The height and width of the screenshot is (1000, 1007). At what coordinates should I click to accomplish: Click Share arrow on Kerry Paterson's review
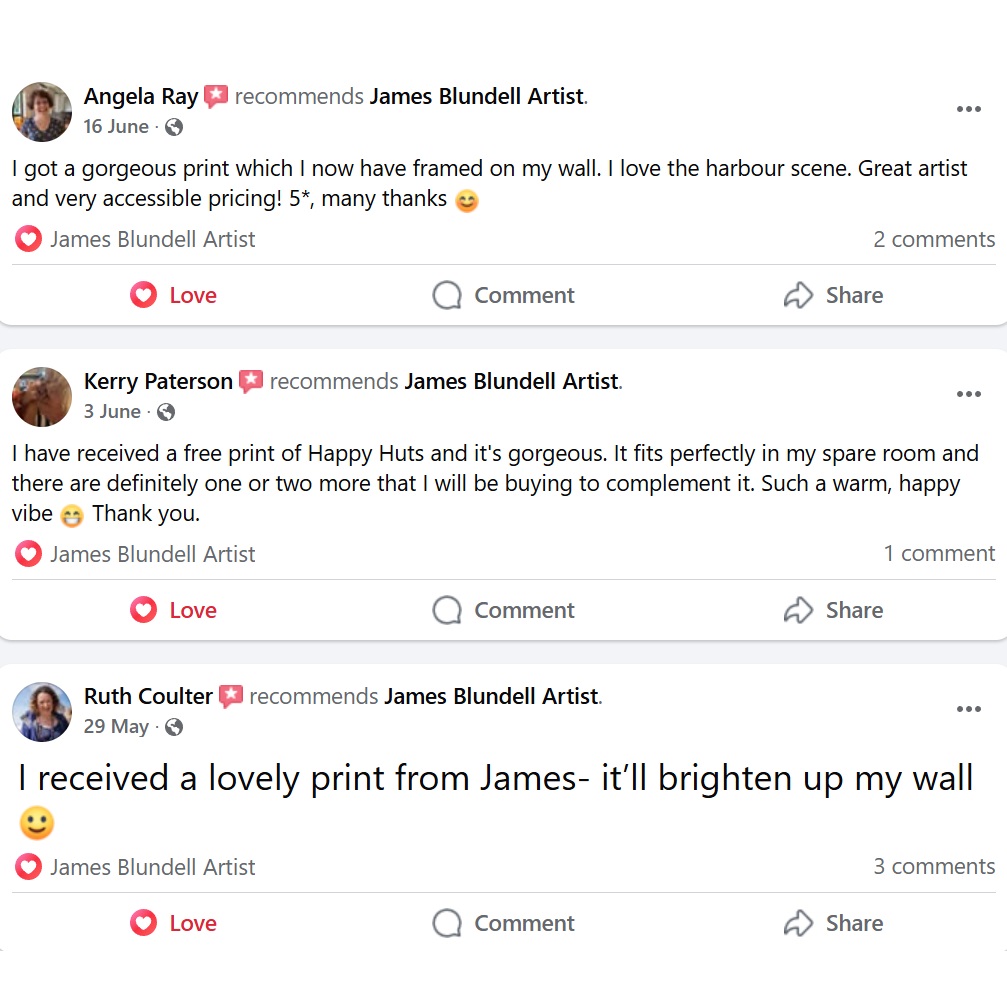[x=798, y=610]
